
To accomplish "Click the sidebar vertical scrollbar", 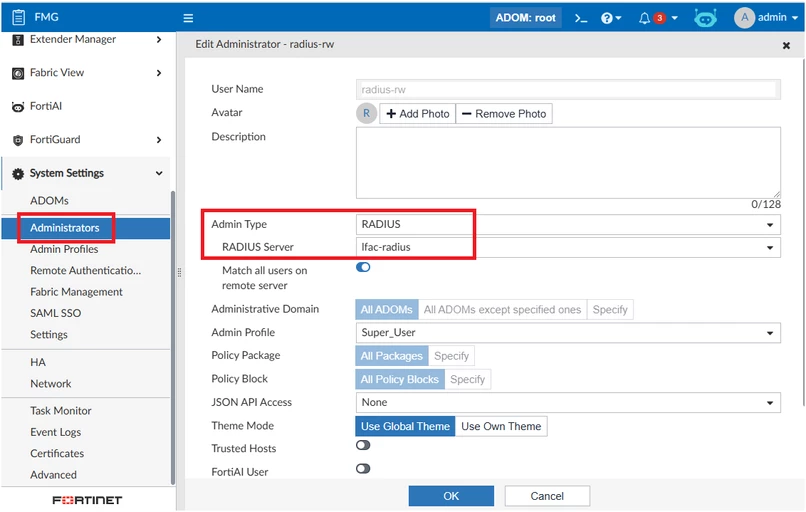I will 173,337.
